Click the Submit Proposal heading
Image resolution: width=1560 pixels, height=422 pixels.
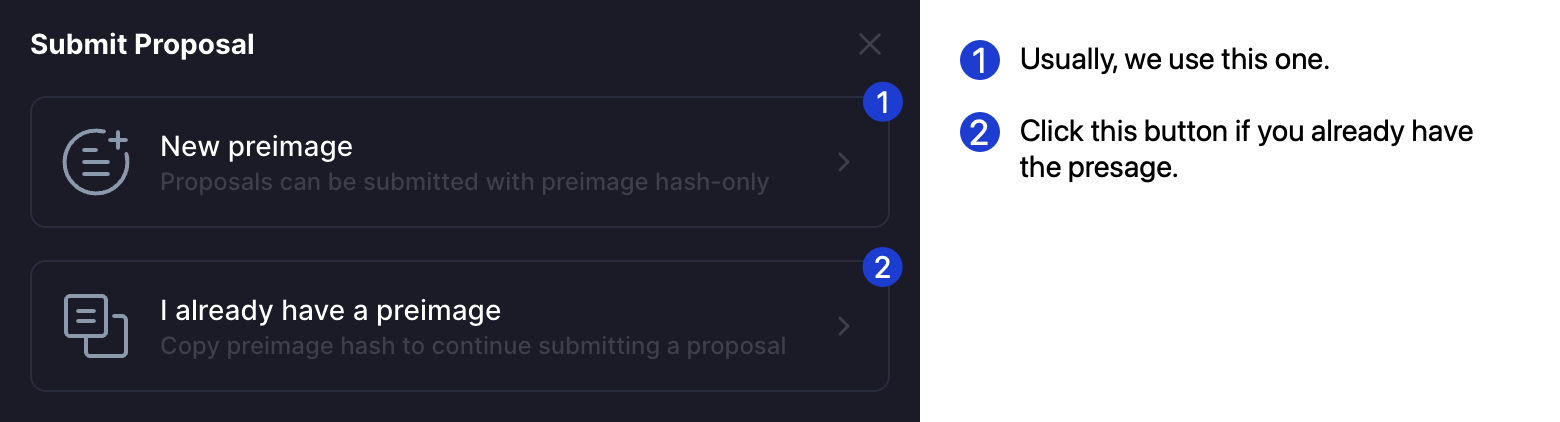(x=142, y=45)
